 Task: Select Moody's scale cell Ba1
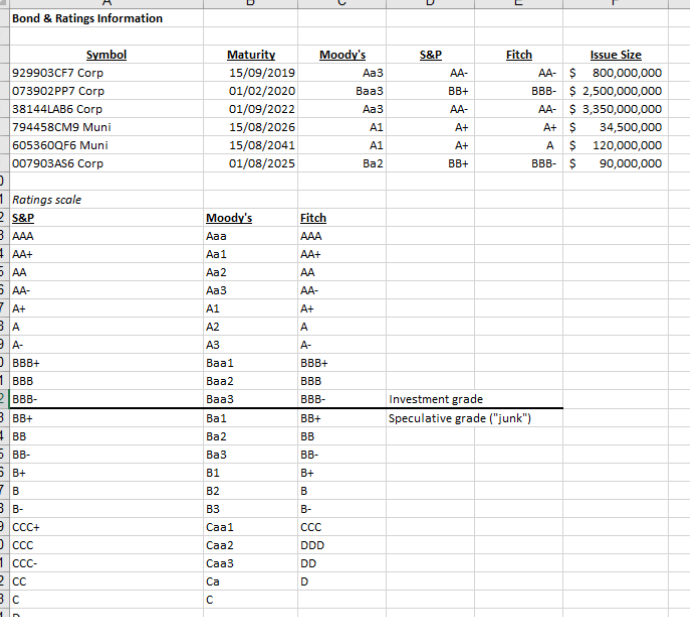coord(251,418)
